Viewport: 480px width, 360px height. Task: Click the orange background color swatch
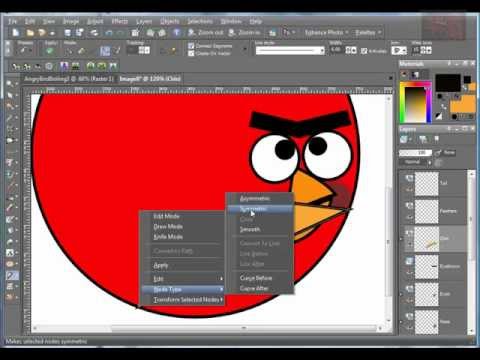click(x=463, y=105)
